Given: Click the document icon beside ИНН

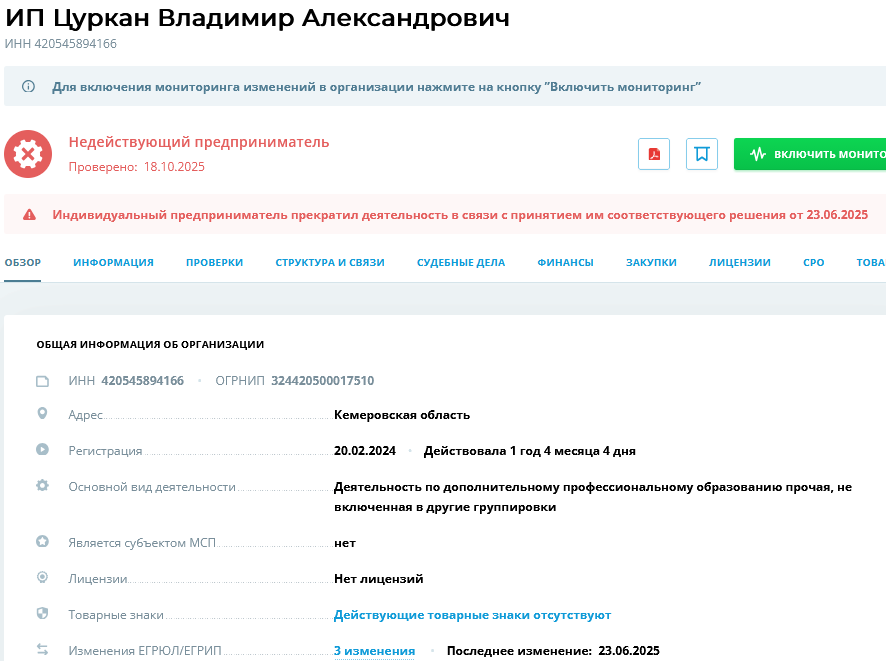Looking at the screenshot, I should (41, 380).
